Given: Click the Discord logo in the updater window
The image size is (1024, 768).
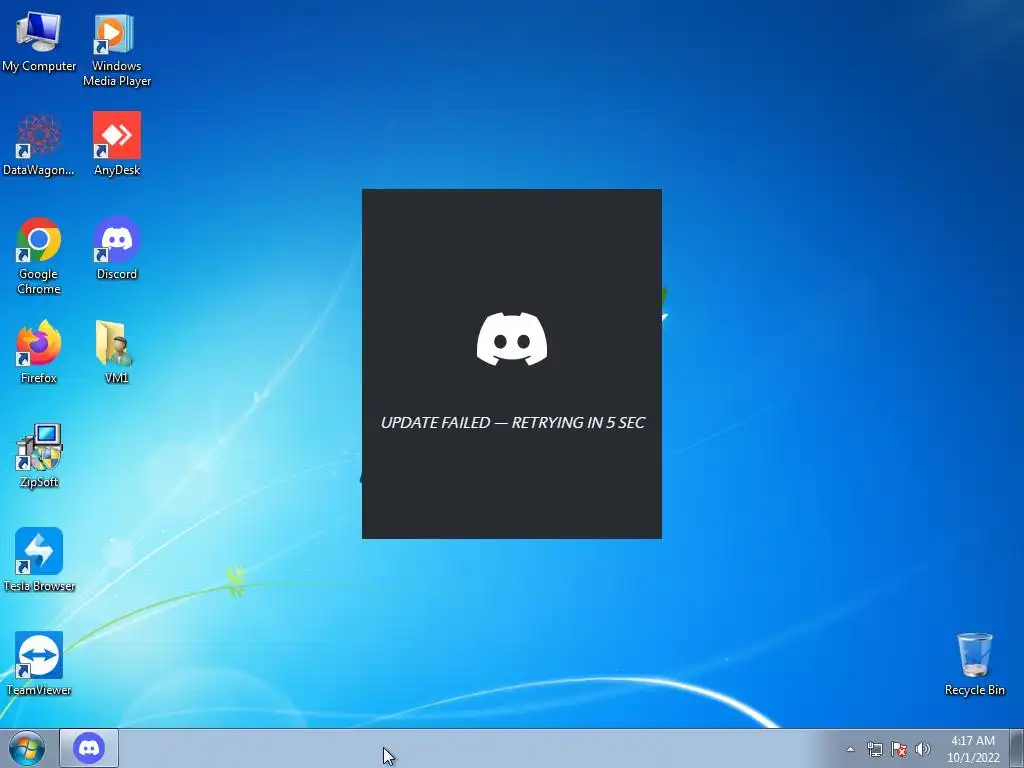Looking at the screenshot, I should click(x=512, y=339).
